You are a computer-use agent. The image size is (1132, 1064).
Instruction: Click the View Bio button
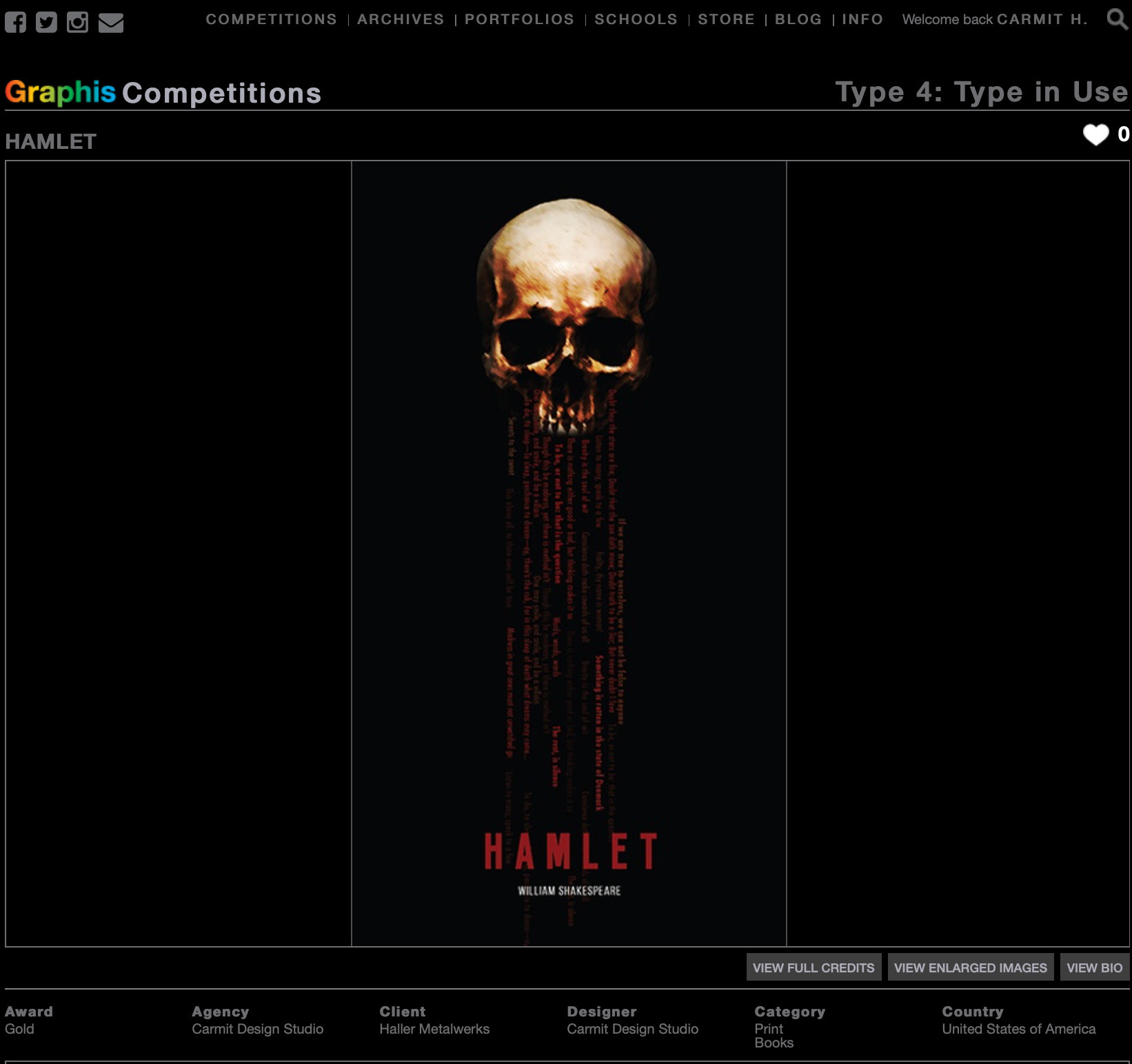[x=1095, y=967]
